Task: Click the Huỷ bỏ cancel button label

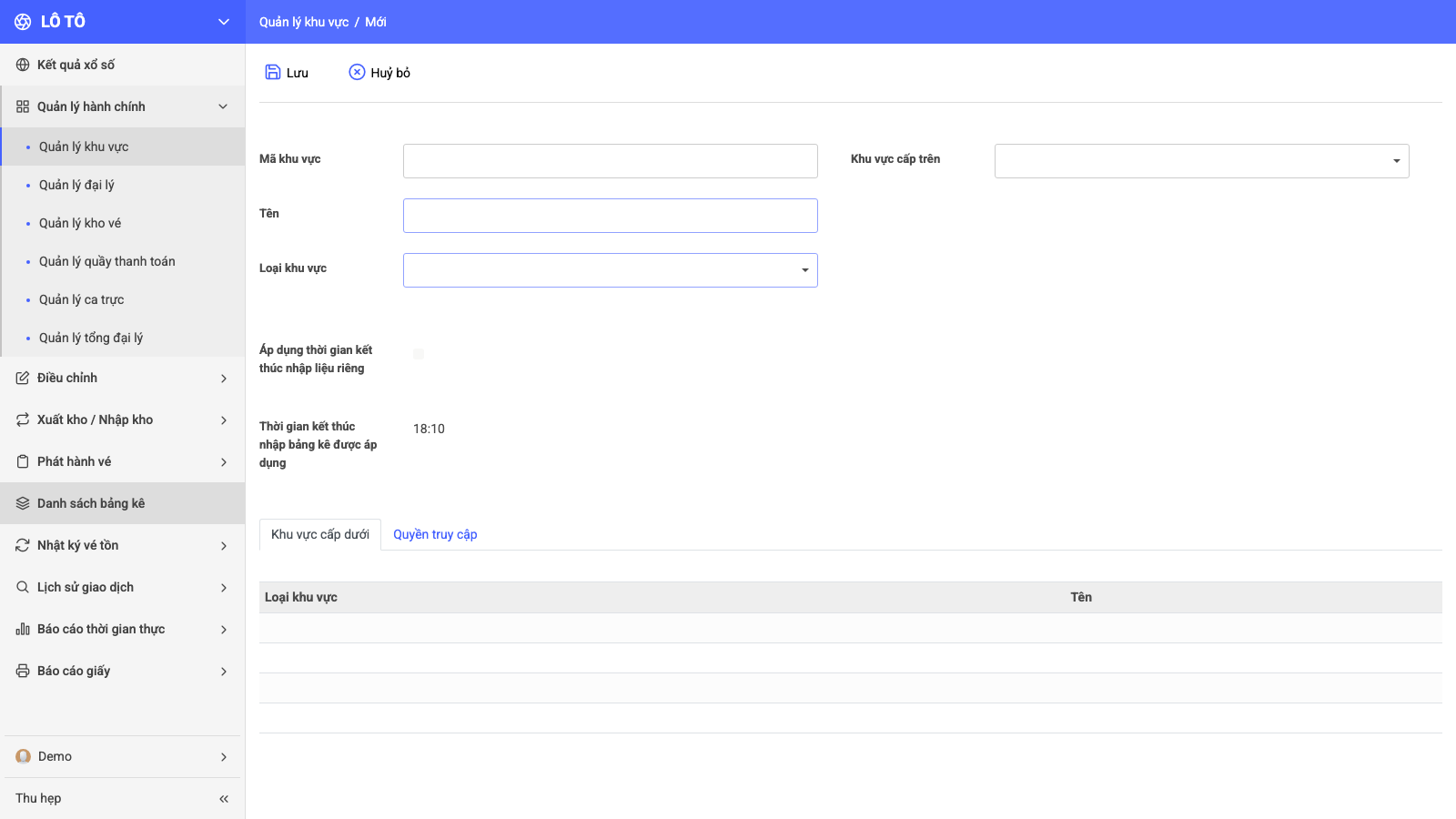Action: pyautogui.click(x=390, y=73)
